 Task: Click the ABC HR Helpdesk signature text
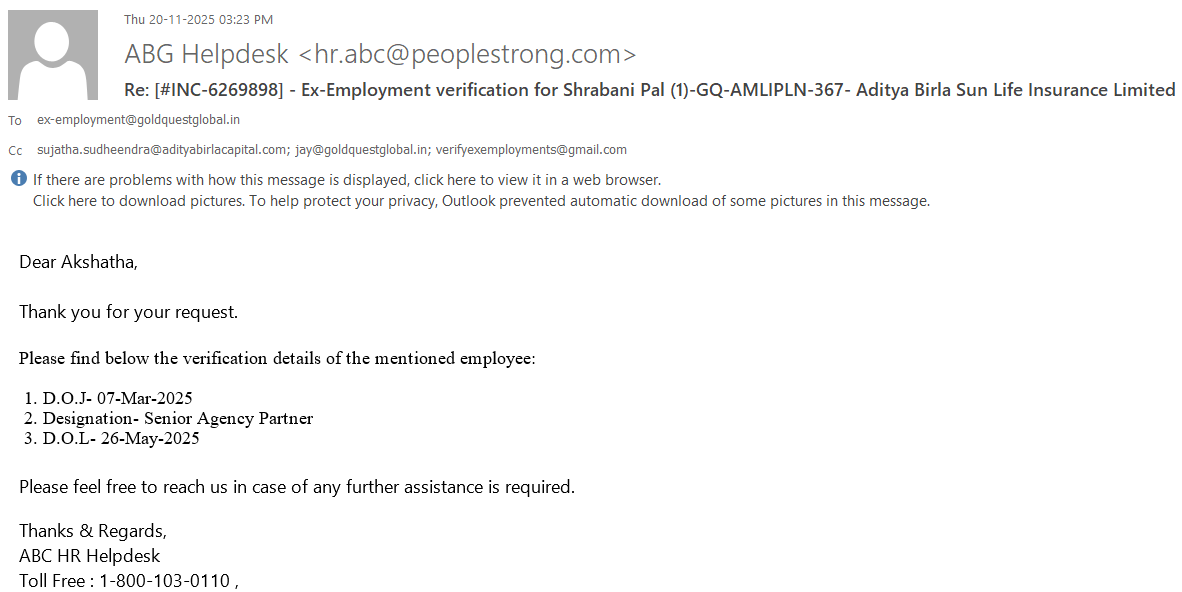click(89, 556)
